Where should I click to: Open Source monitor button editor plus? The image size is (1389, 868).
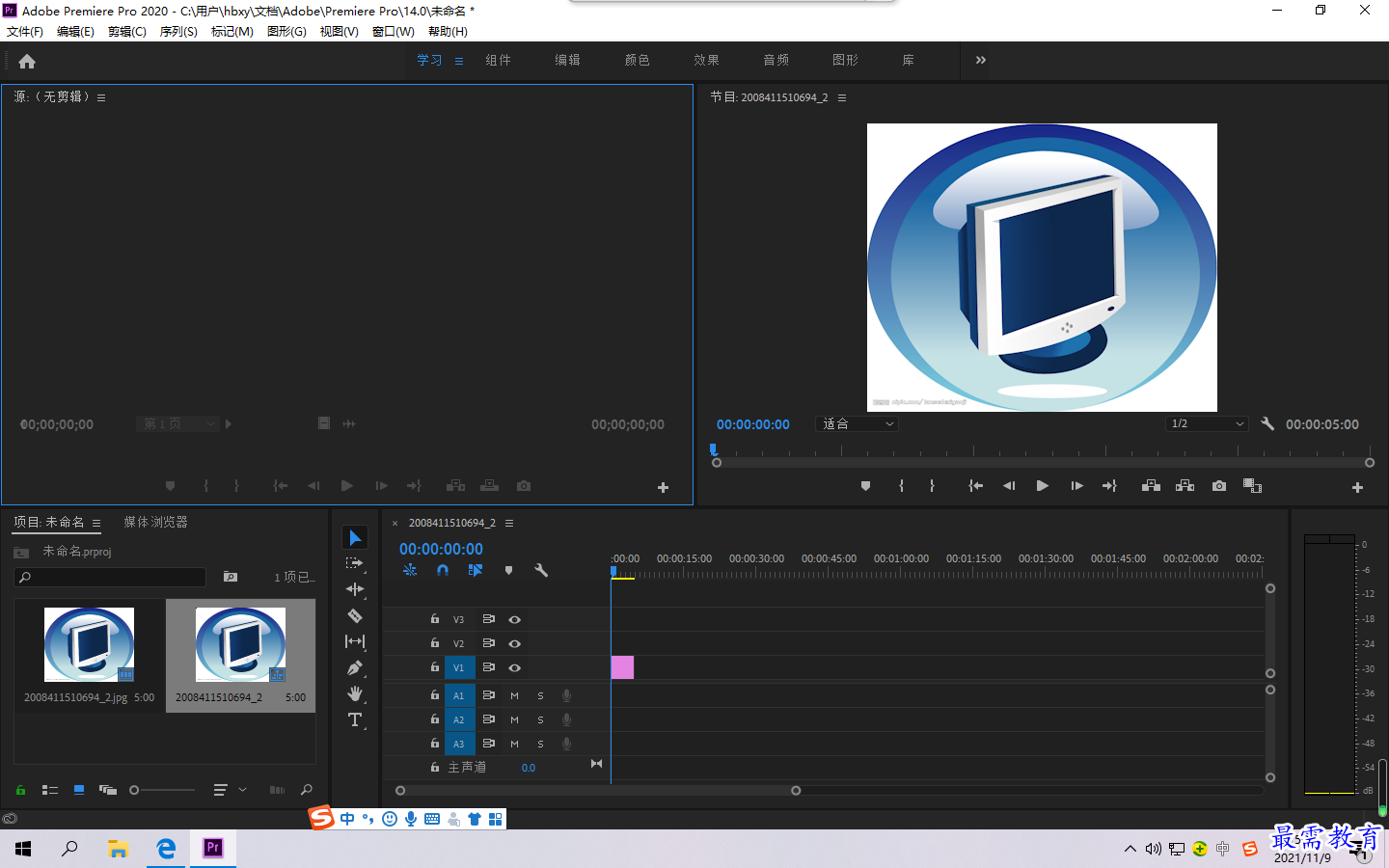pos(663,487)
